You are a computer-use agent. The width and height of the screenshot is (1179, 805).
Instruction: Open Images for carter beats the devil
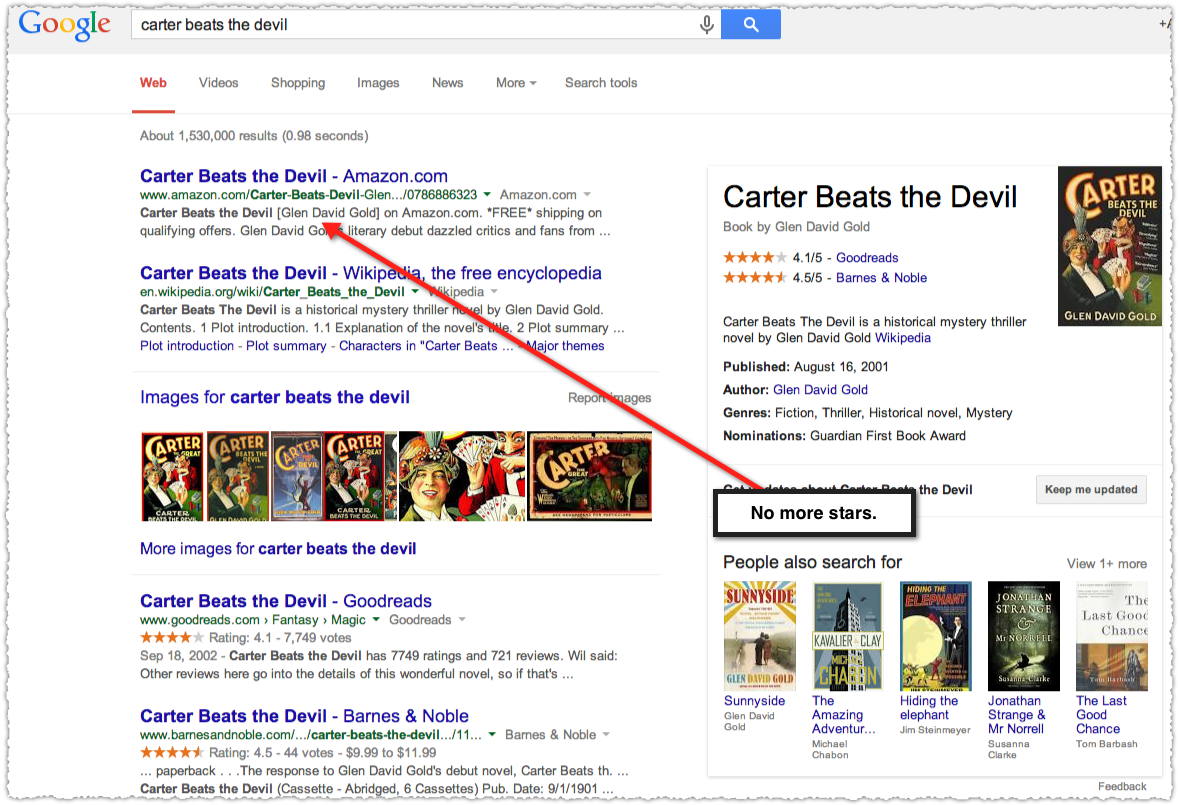pos(275,397)
